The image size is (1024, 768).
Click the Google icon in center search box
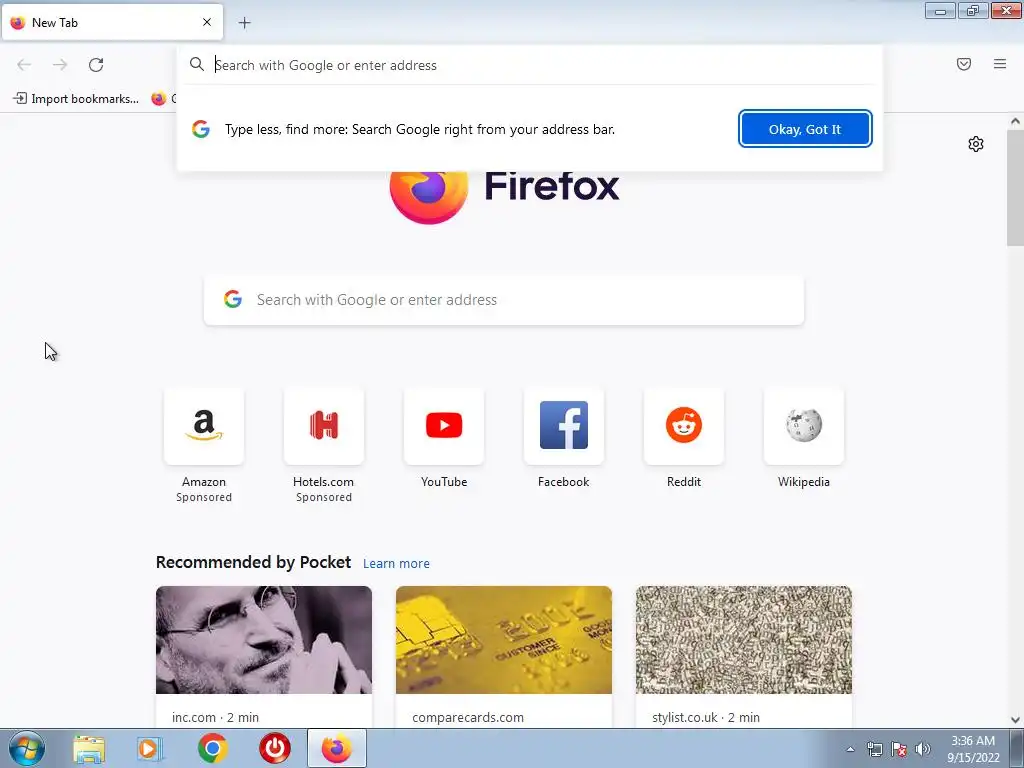233,299
